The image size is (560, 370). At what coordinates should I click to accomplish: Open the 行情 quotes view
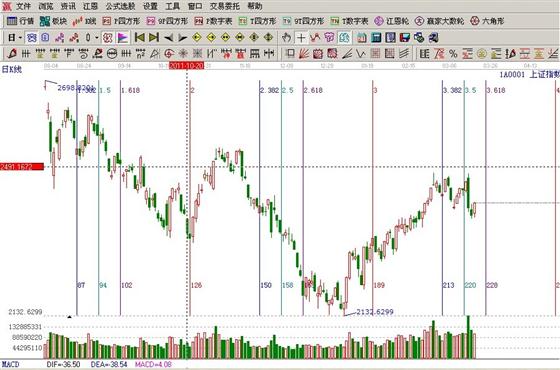click(20, 21)
